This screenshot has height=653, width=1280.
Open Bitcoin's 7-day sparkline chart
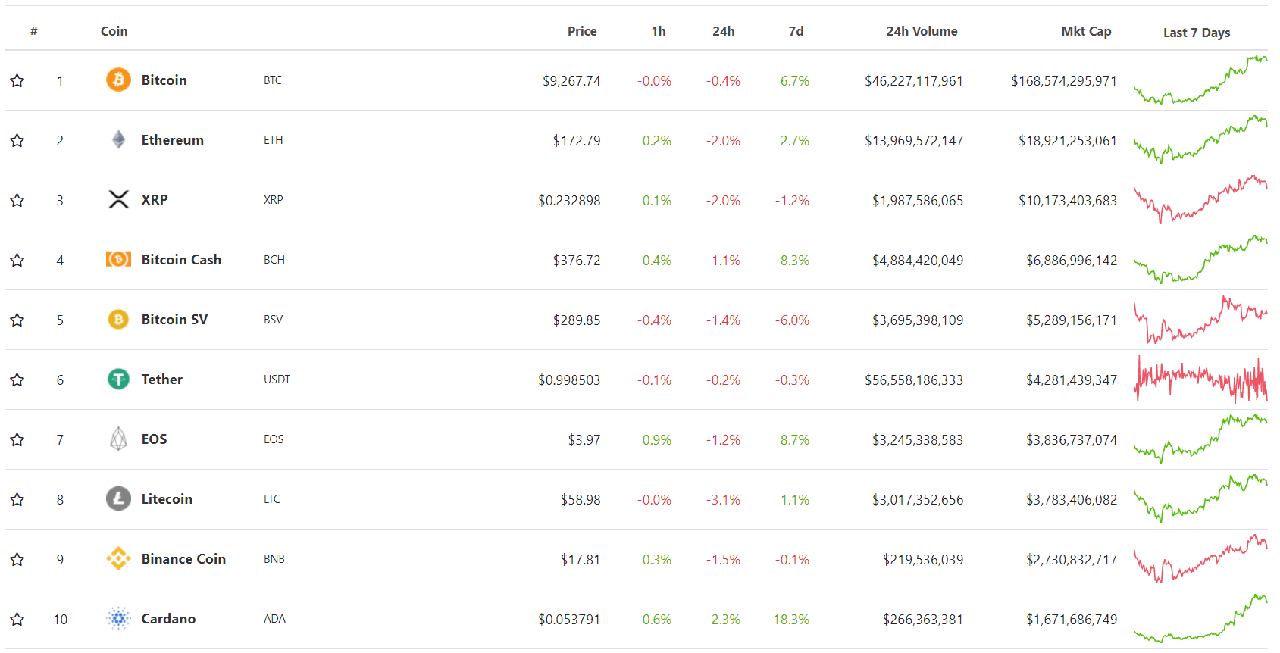1200,80
